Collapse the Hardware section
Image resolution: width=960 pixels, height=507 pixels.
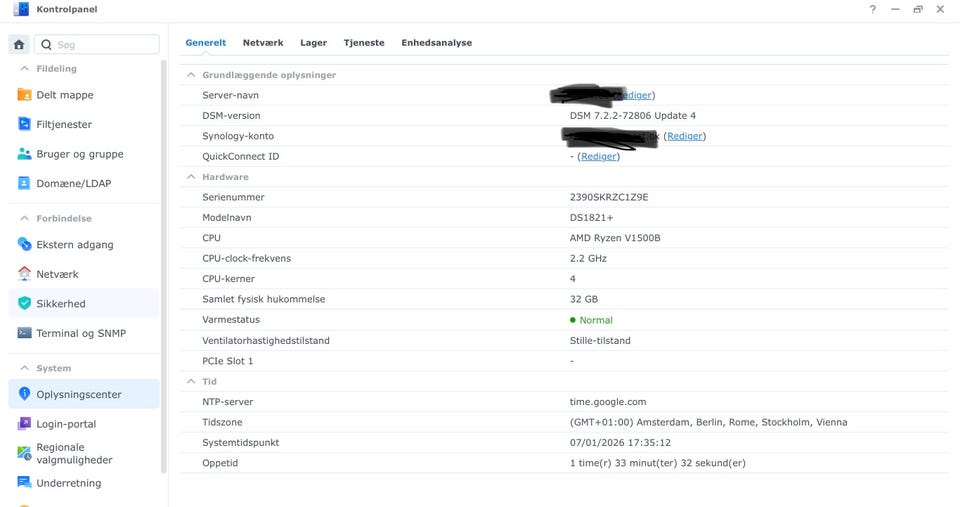(x=191, y=176)
